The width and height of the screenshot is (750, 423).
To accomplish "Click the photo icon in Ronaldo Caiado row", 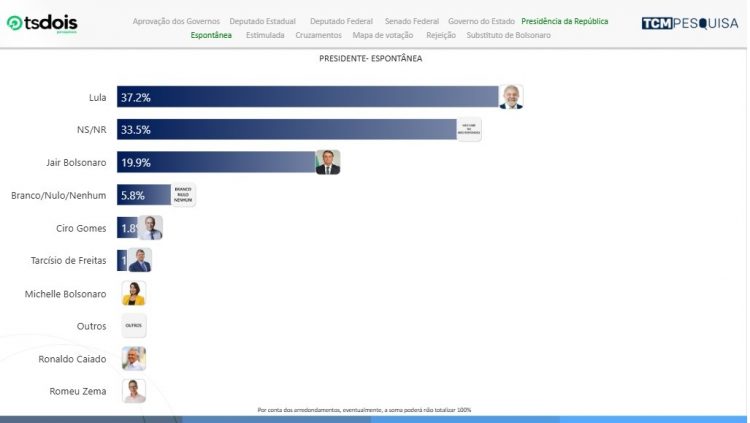I will (x=133, y=359).
